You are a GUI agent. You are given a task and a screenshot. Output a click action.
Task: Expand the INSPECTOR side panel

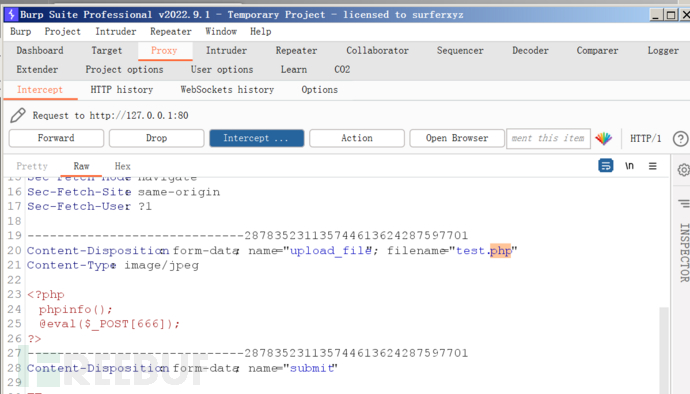(684, 252)
